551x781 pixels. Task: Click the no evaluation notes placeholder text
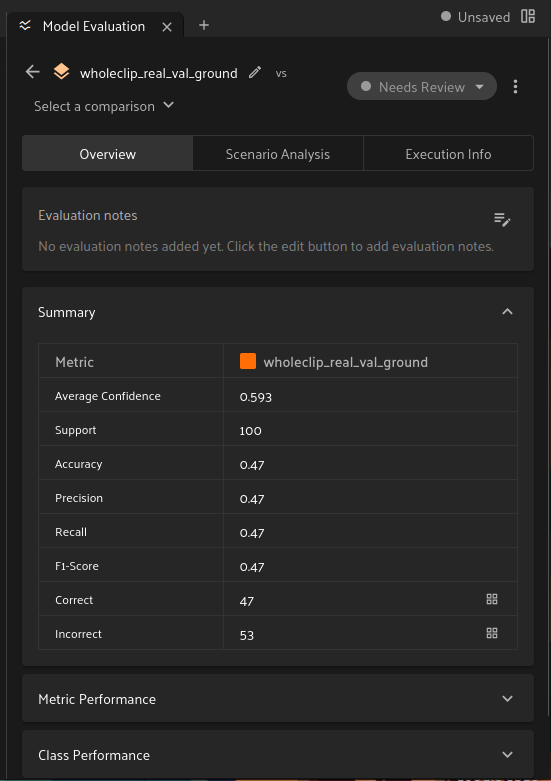[x=266, y=246]
